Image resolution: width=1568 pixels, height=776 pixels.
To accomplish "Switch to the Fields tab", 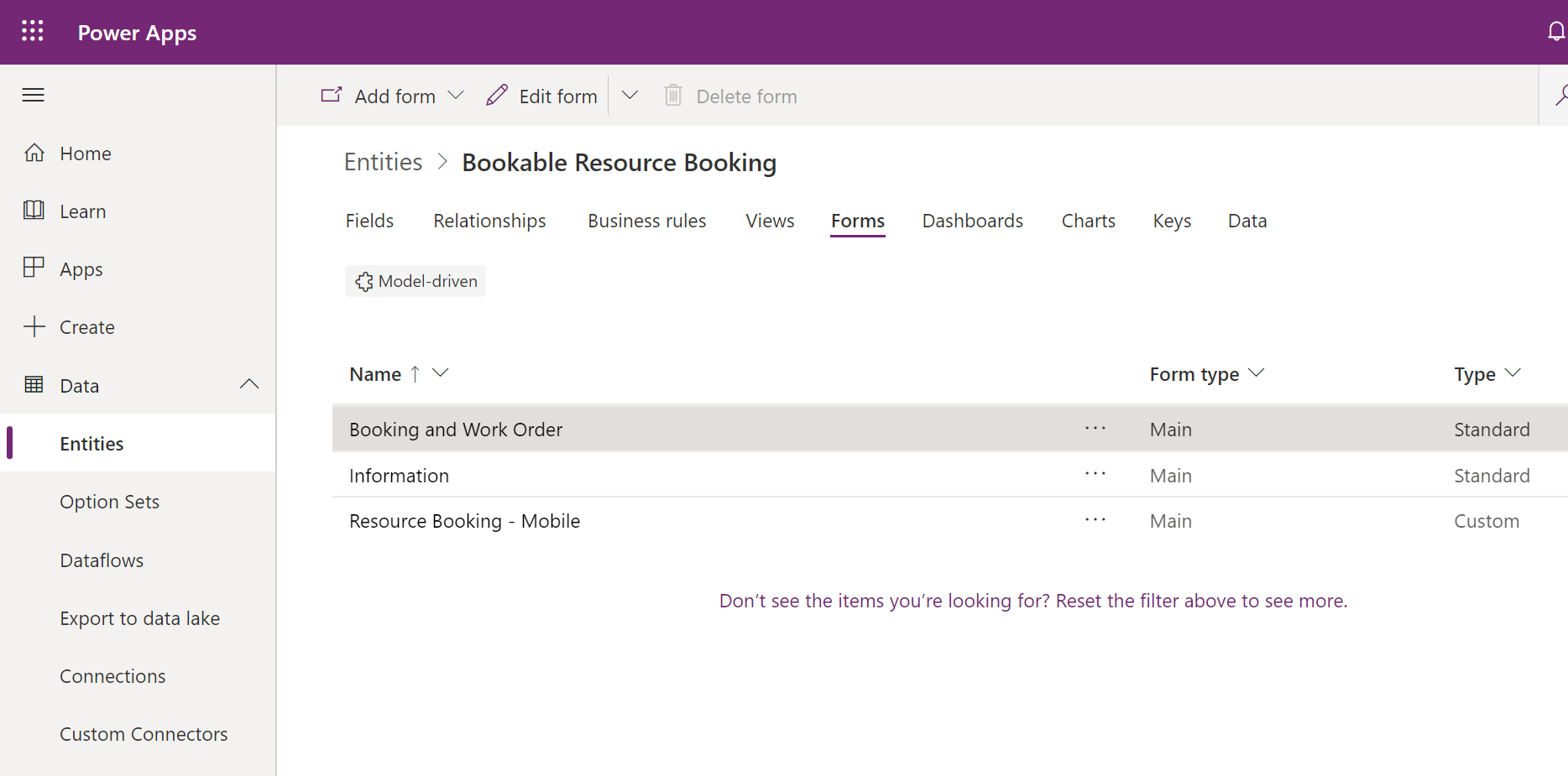I will [x=369, y=221].
